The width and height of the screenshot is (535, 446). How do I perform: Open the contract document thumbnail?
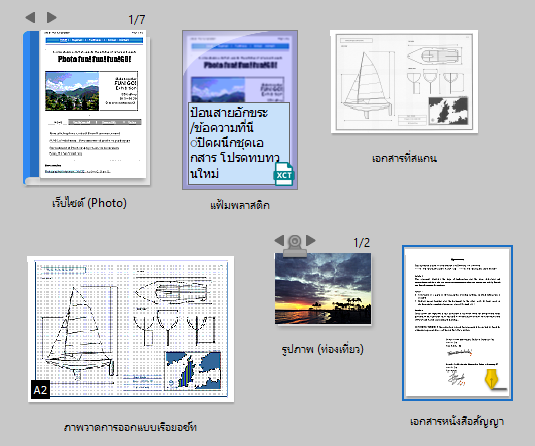click(458, 322)
